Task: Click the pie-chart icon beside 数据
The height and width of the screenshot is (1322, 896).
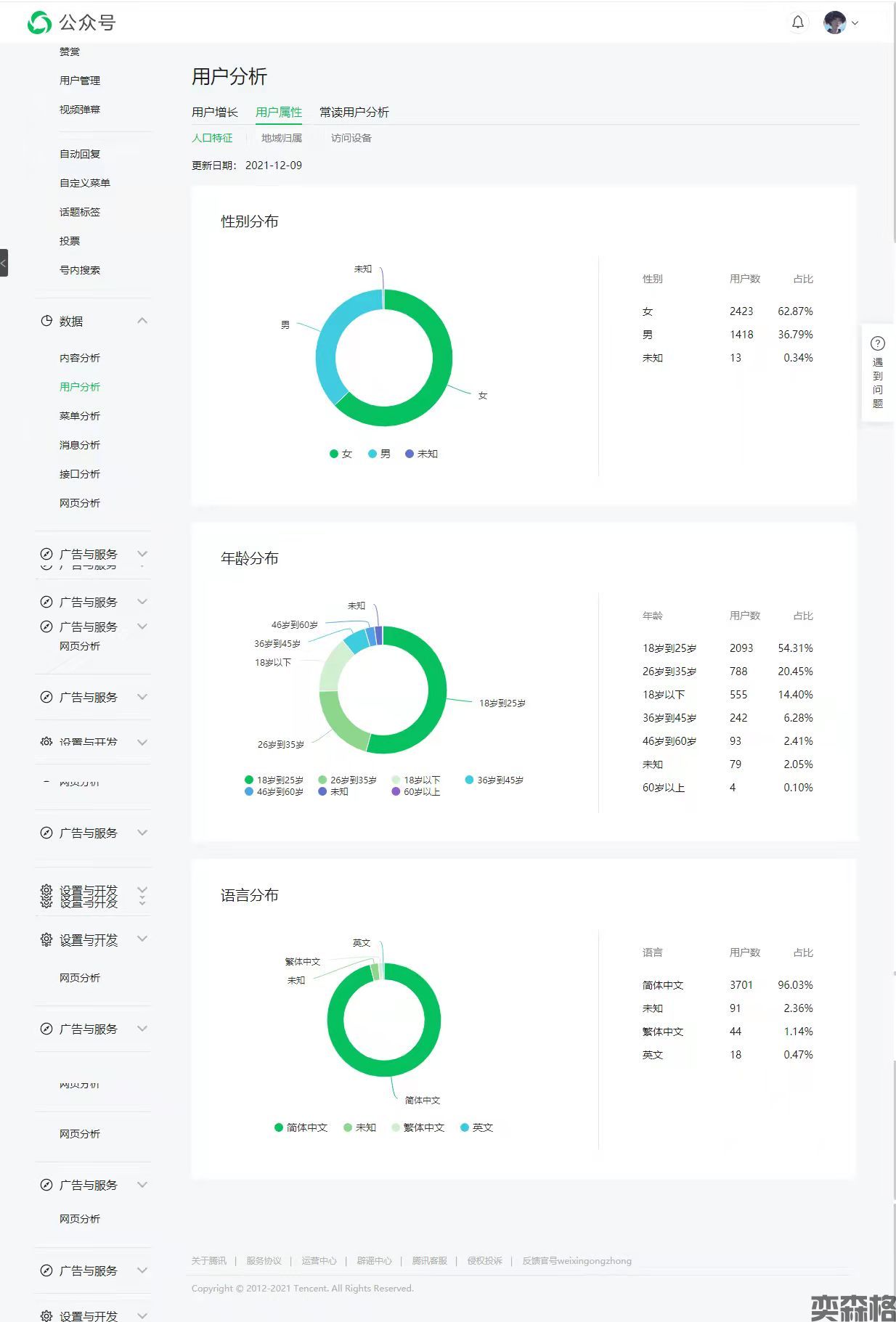Action: pyautogui.click(x=46, y=321)
